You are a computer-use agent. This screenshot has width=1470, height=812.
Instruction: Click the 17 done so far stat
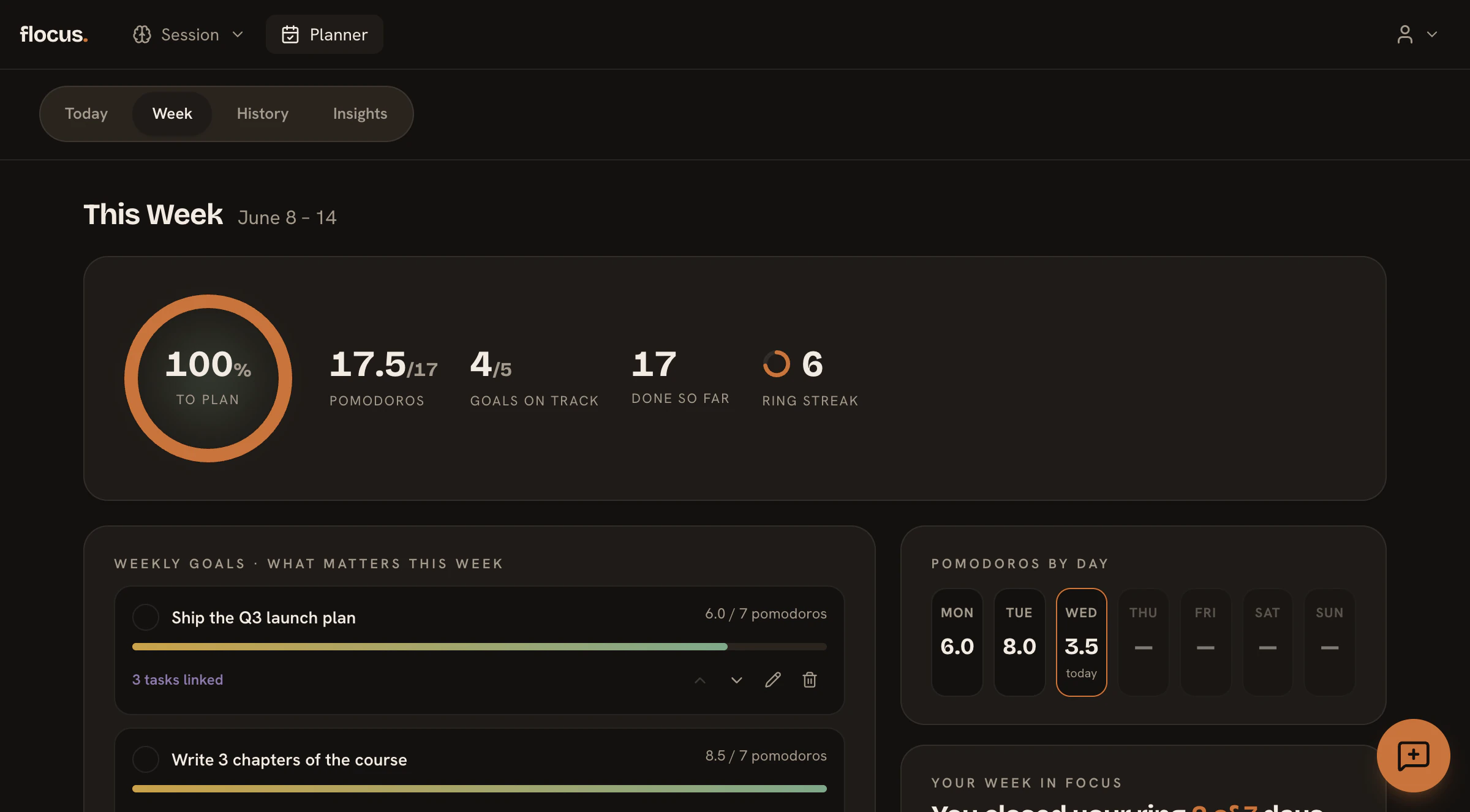680,376
